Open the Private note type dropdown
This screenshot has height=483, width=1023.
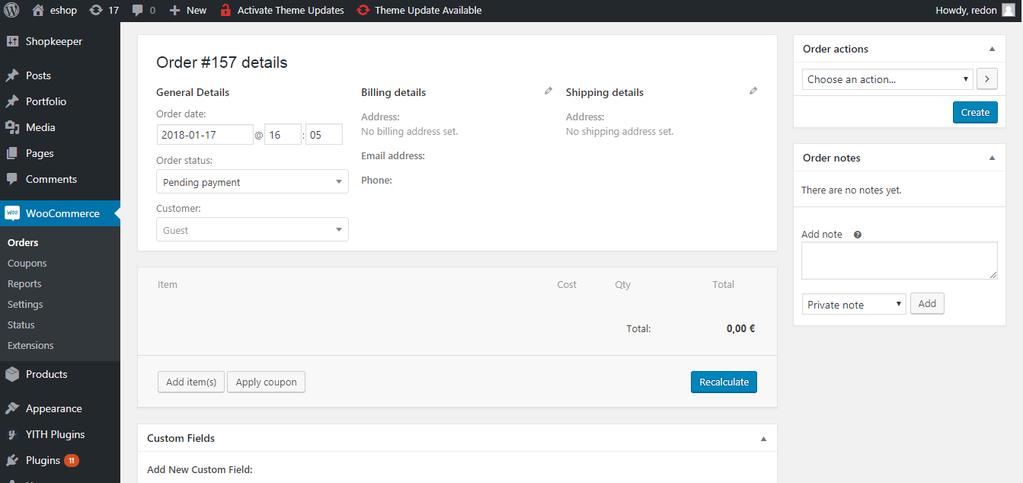pos(853,304)
